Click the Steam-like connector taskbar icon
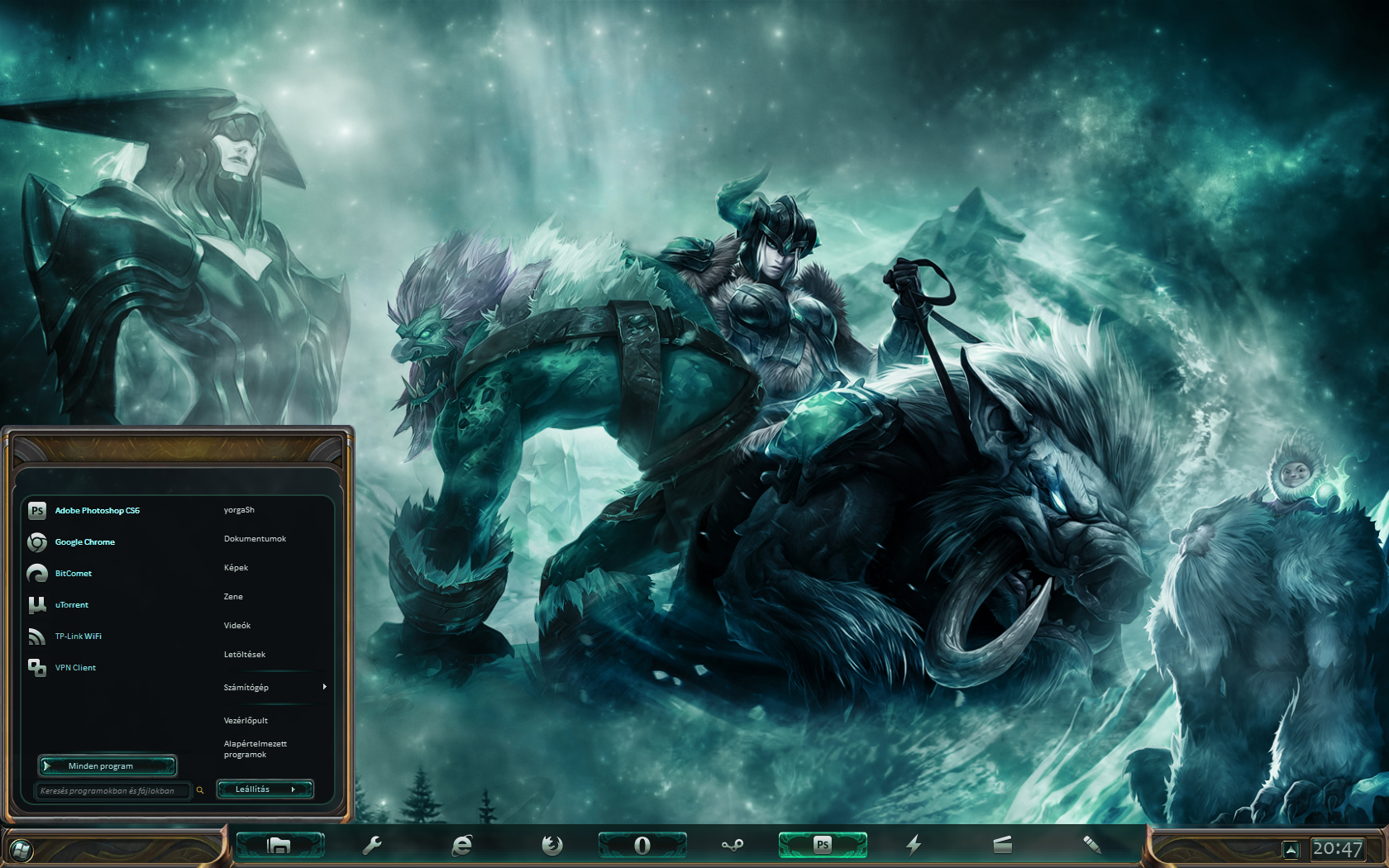Image resolution: width=1389 pixels, height=868 pixels. tap(733, 845)
